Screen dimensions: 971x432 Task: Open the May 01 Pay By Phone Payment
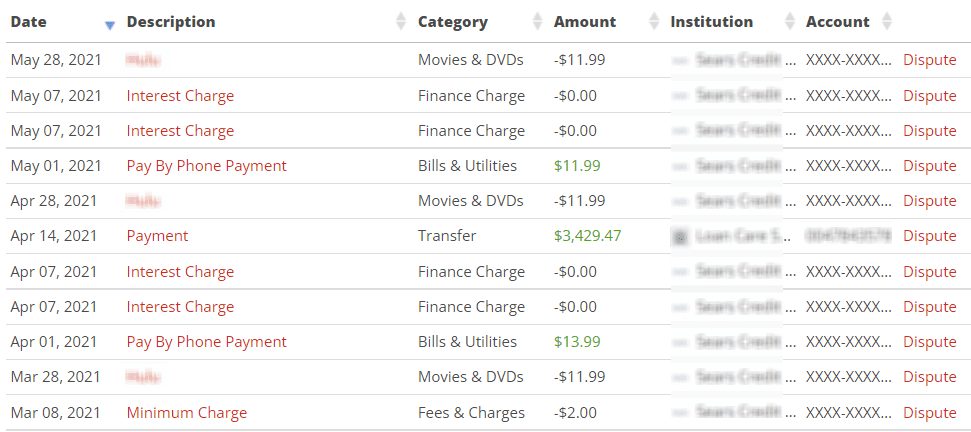[206, 166]
